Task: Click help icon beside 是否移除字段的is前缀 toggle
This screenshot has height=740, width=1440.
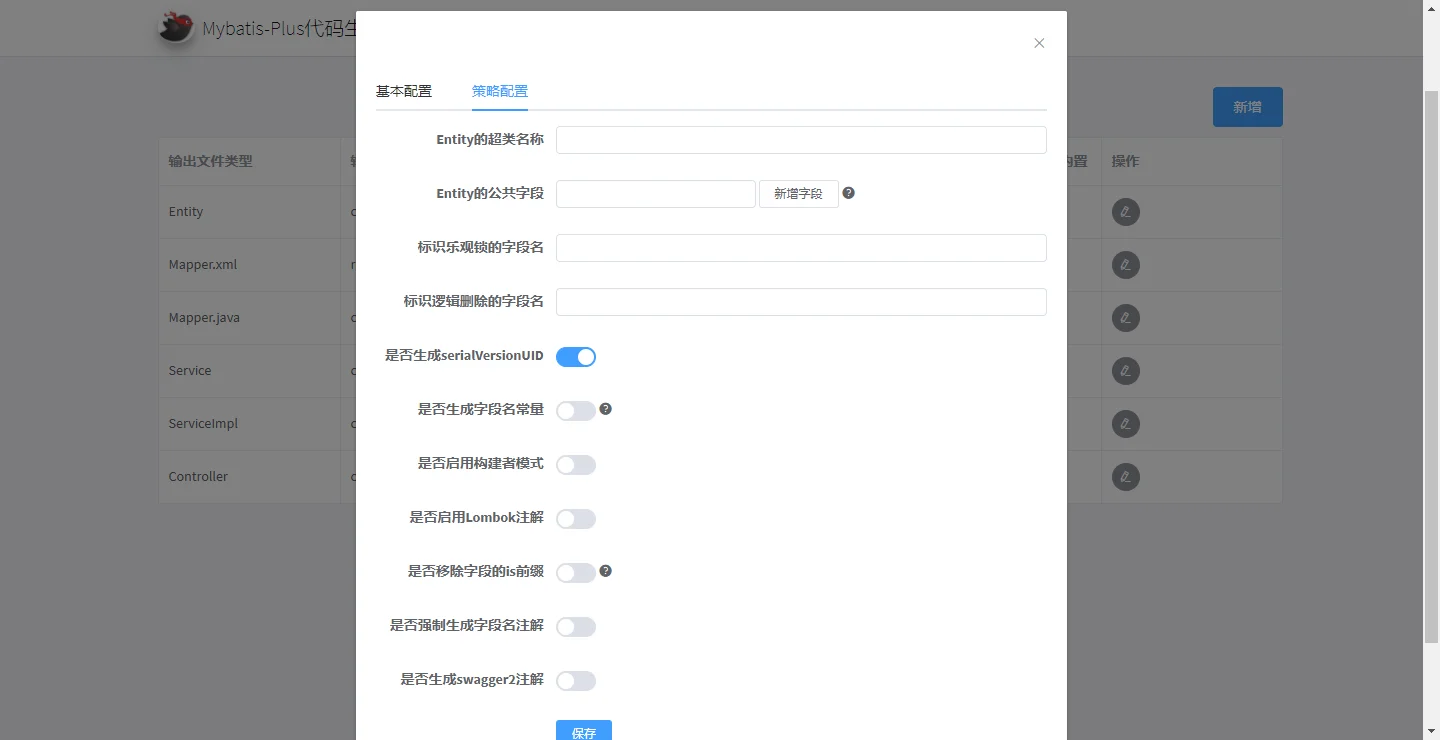Action: tap(605, 571)
